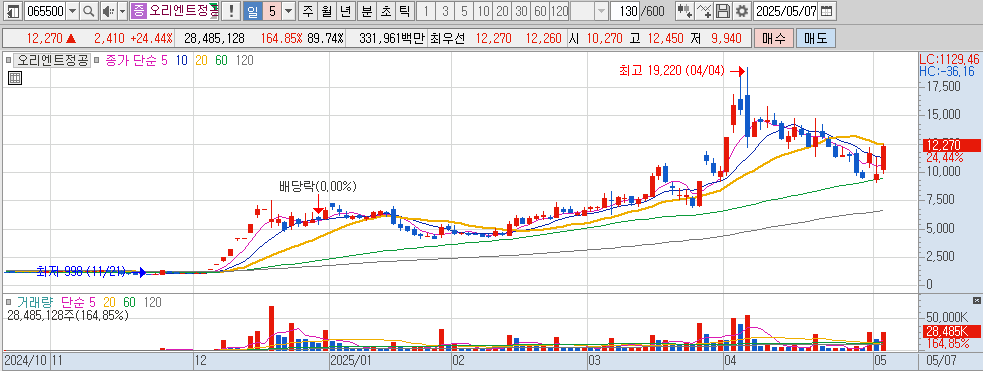Select interval preset 10

click(x=483, y=11)
